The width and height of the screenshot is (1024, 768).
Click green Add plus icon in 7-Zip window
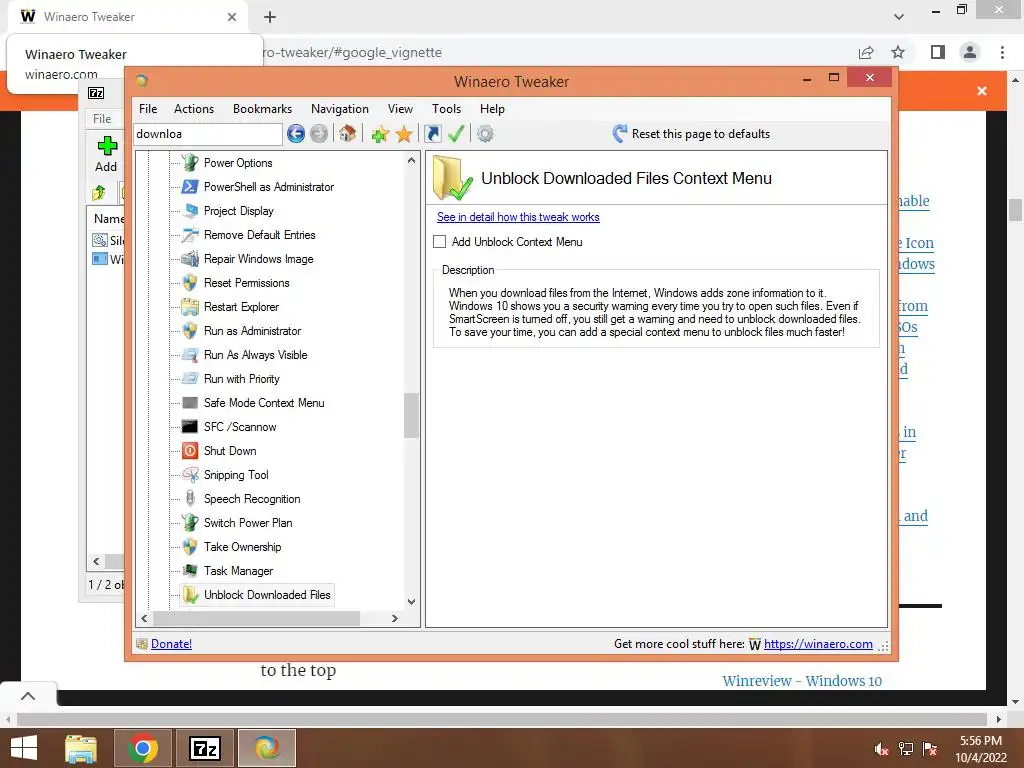[107, 145]
